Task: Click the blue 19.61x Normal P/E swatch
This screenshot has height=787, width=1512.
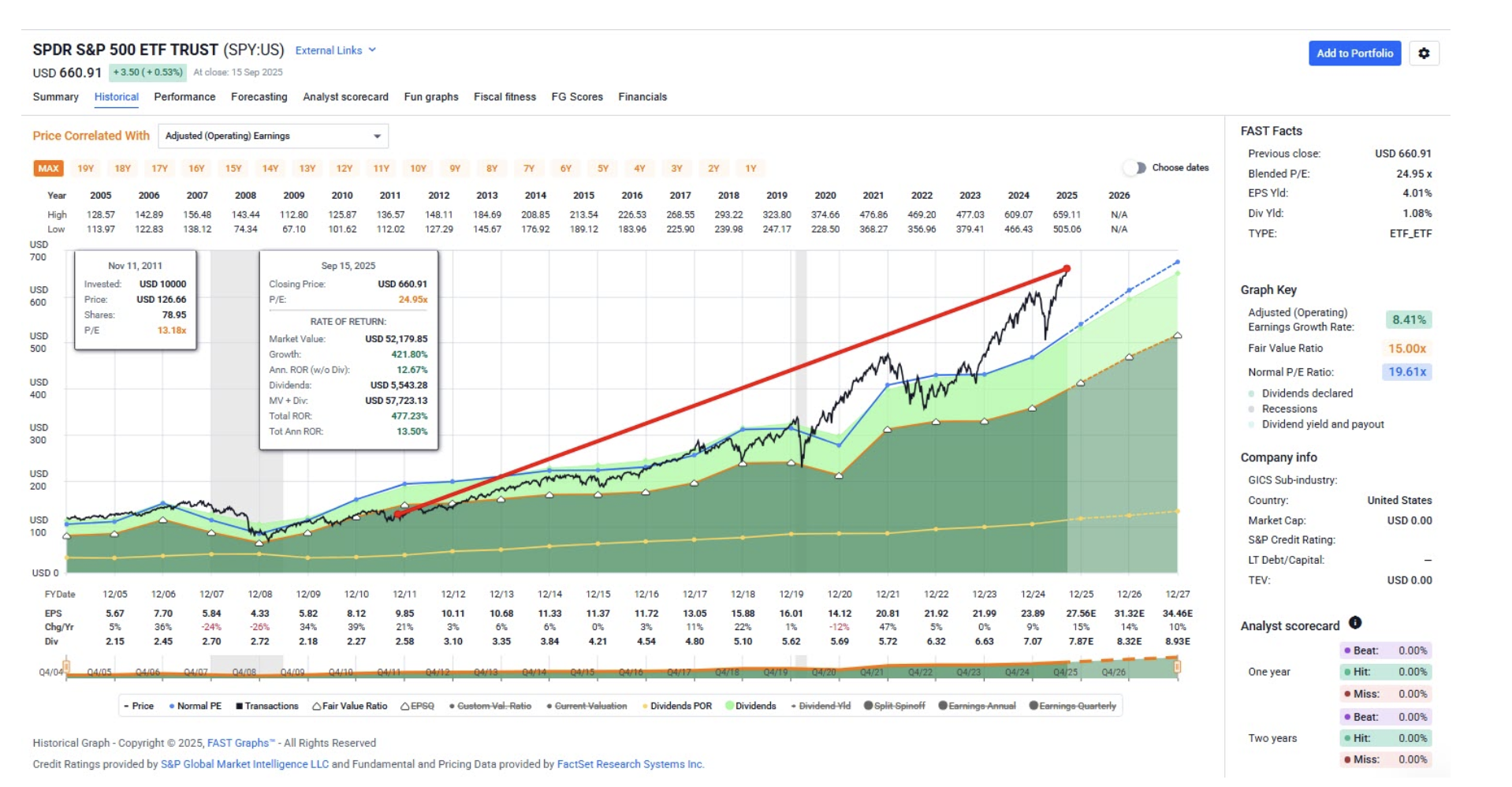Action: pyautogui.click(x=1407, y=372)
